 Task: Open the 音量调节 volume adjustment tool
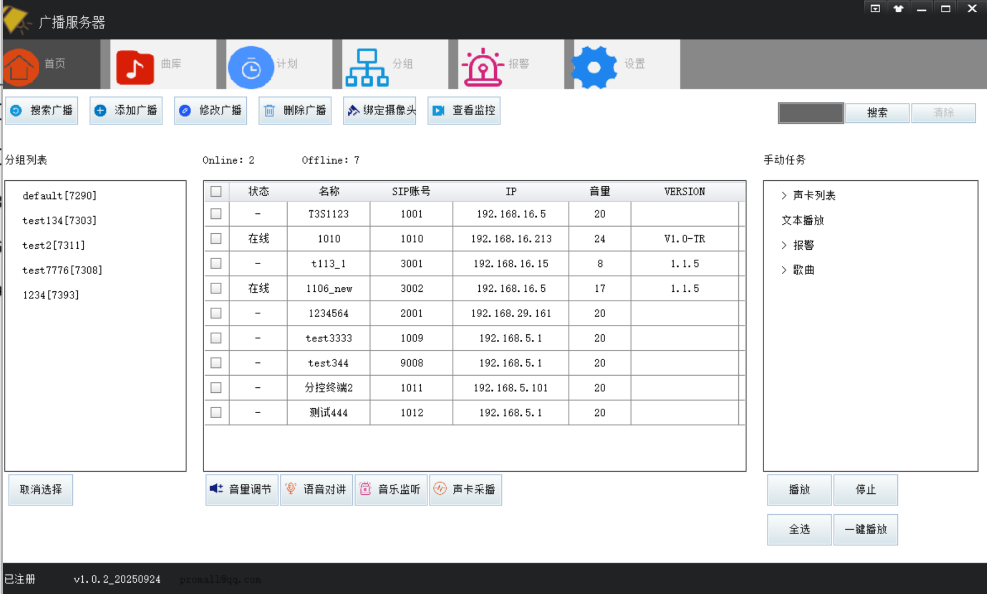click(241, 489)
